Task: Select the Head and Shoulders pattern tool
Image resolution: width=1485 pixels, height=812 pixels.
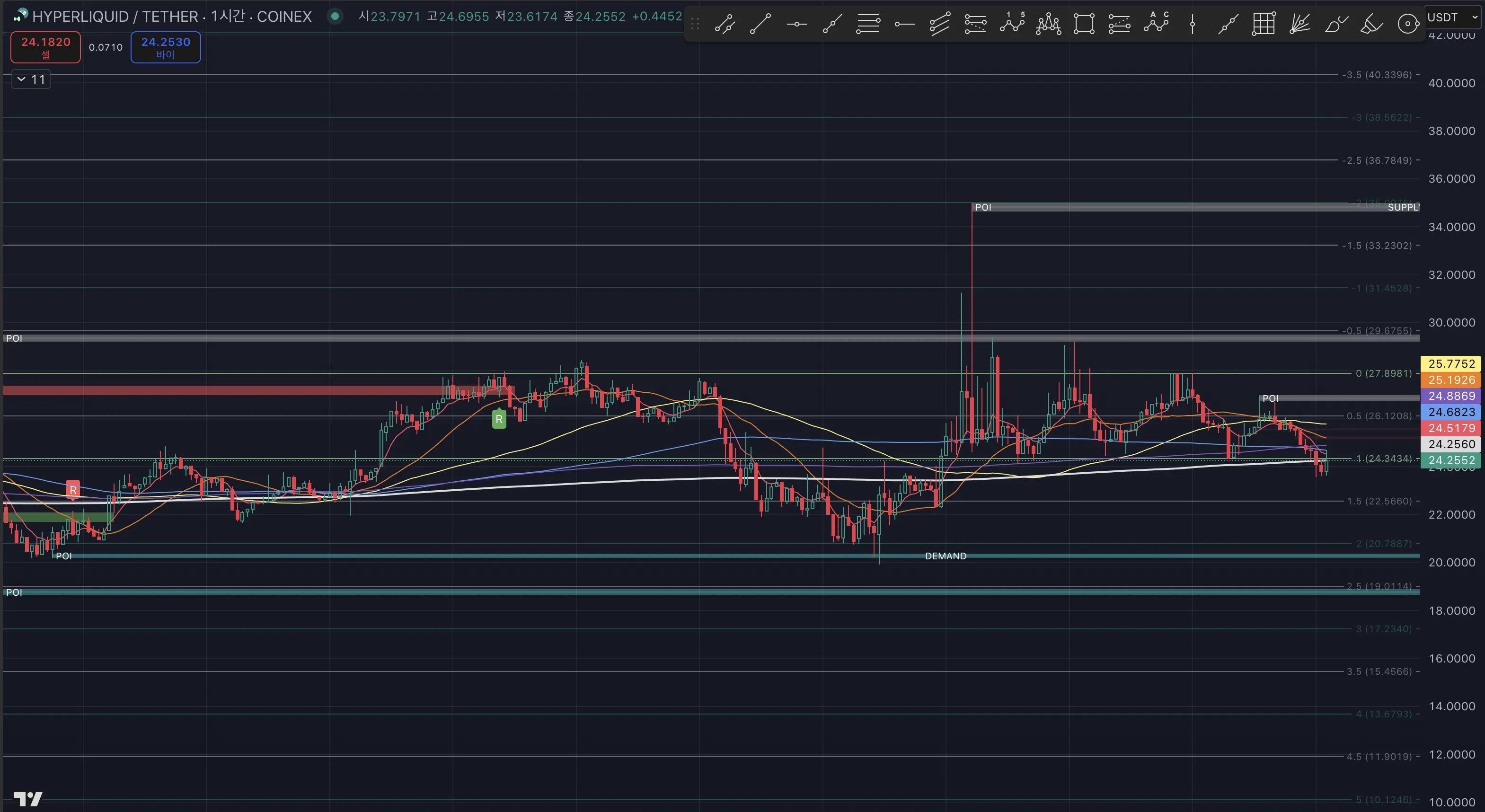Action: coord(1048,24)
